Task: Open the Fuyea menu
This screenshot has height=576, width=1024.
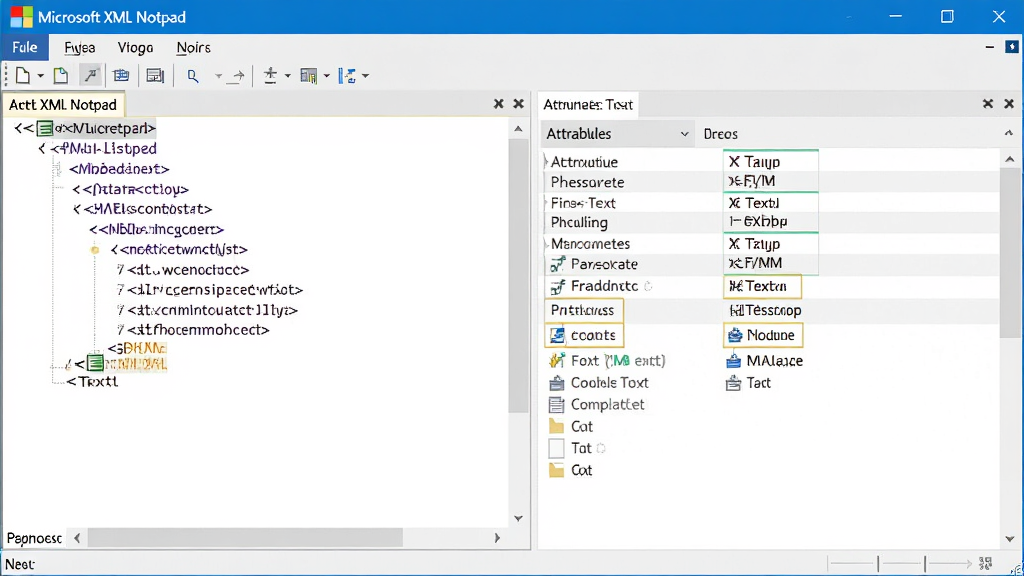Action: pyautogui.click(x=80, y=48)
